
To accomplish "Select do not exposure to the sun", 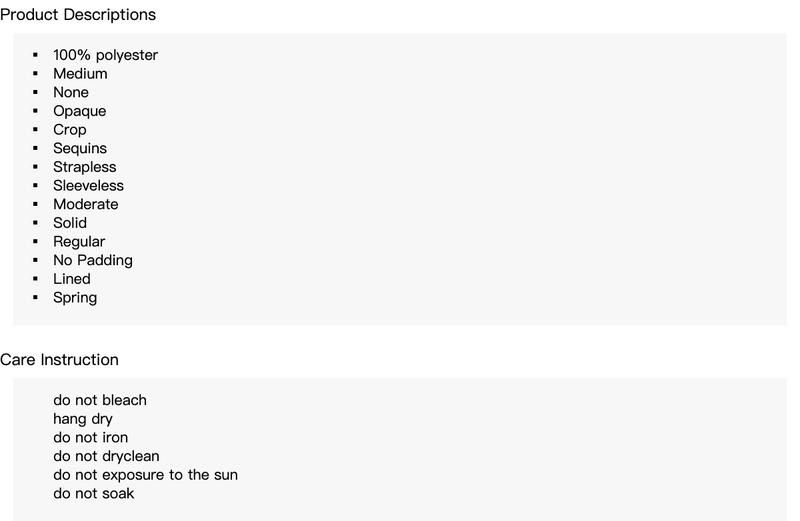I will point(145,475).
